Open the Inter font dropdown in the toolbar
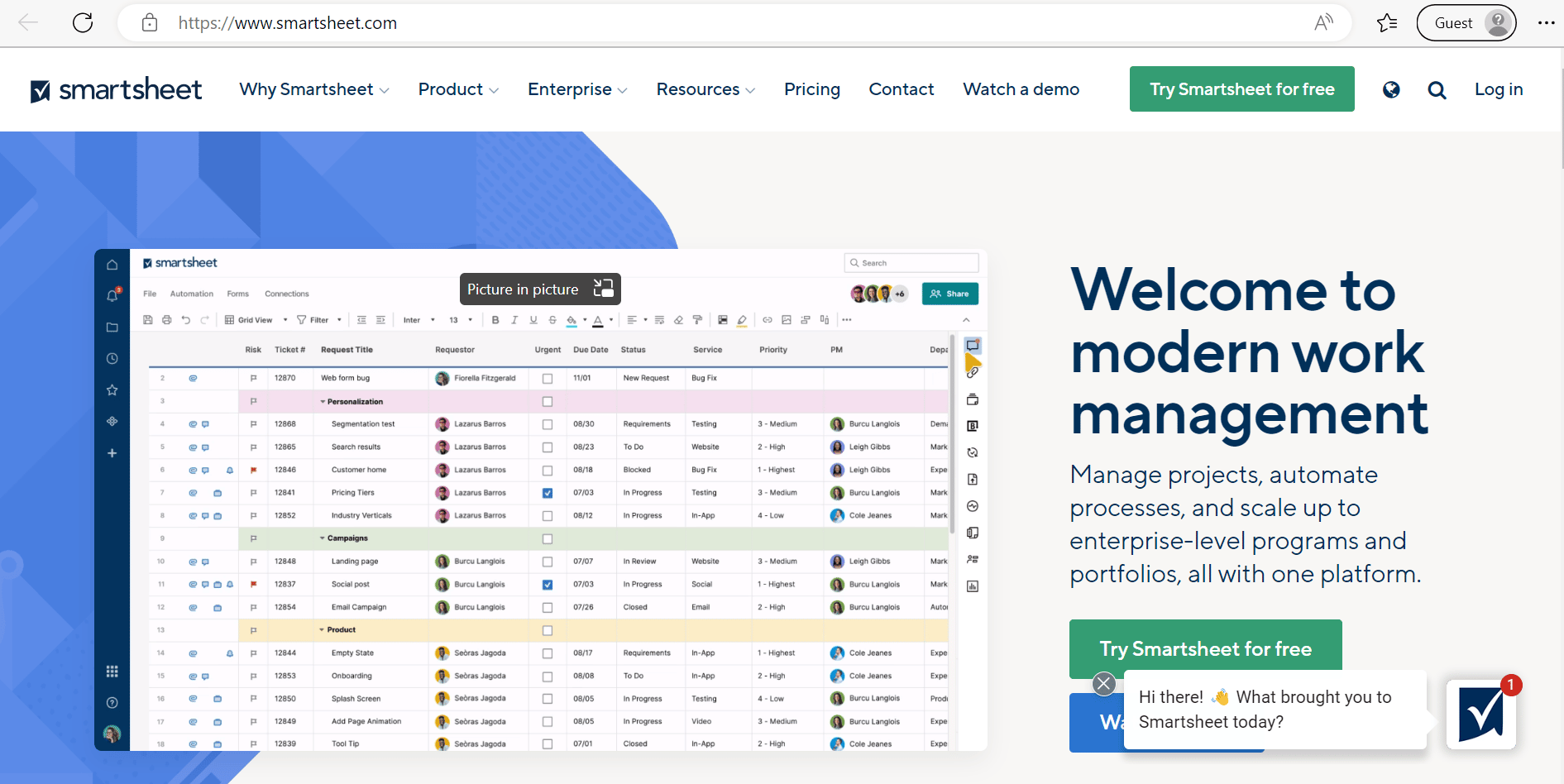The width and height of the screenshot is (1564, 784). click(x=419, y=320)
